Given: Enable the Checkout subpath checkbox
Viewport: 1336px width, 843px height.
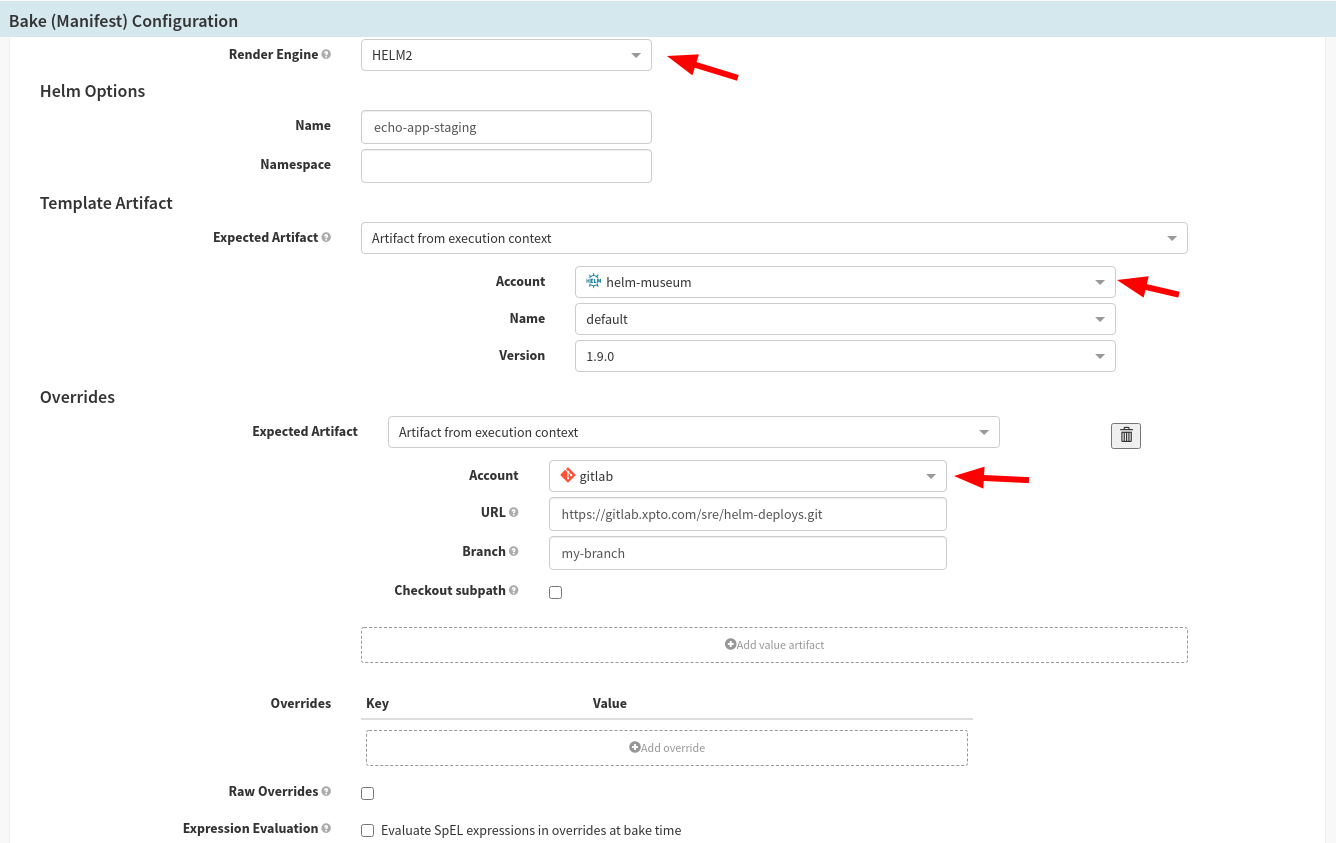Looking at the screenshot, I should coord(555,592).
